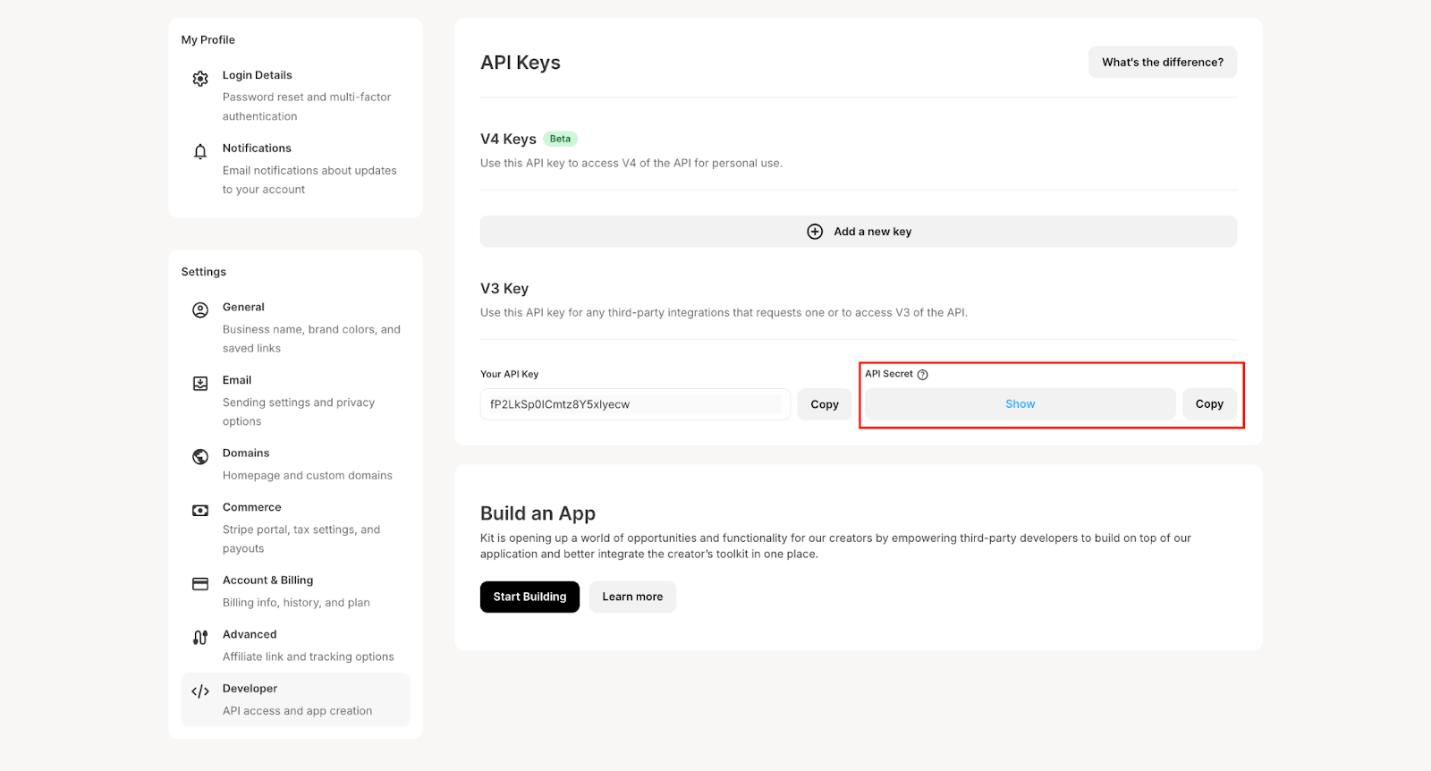1431x771 pixels.
Task: Click the Account & Billing card icon
Action: 200,581
